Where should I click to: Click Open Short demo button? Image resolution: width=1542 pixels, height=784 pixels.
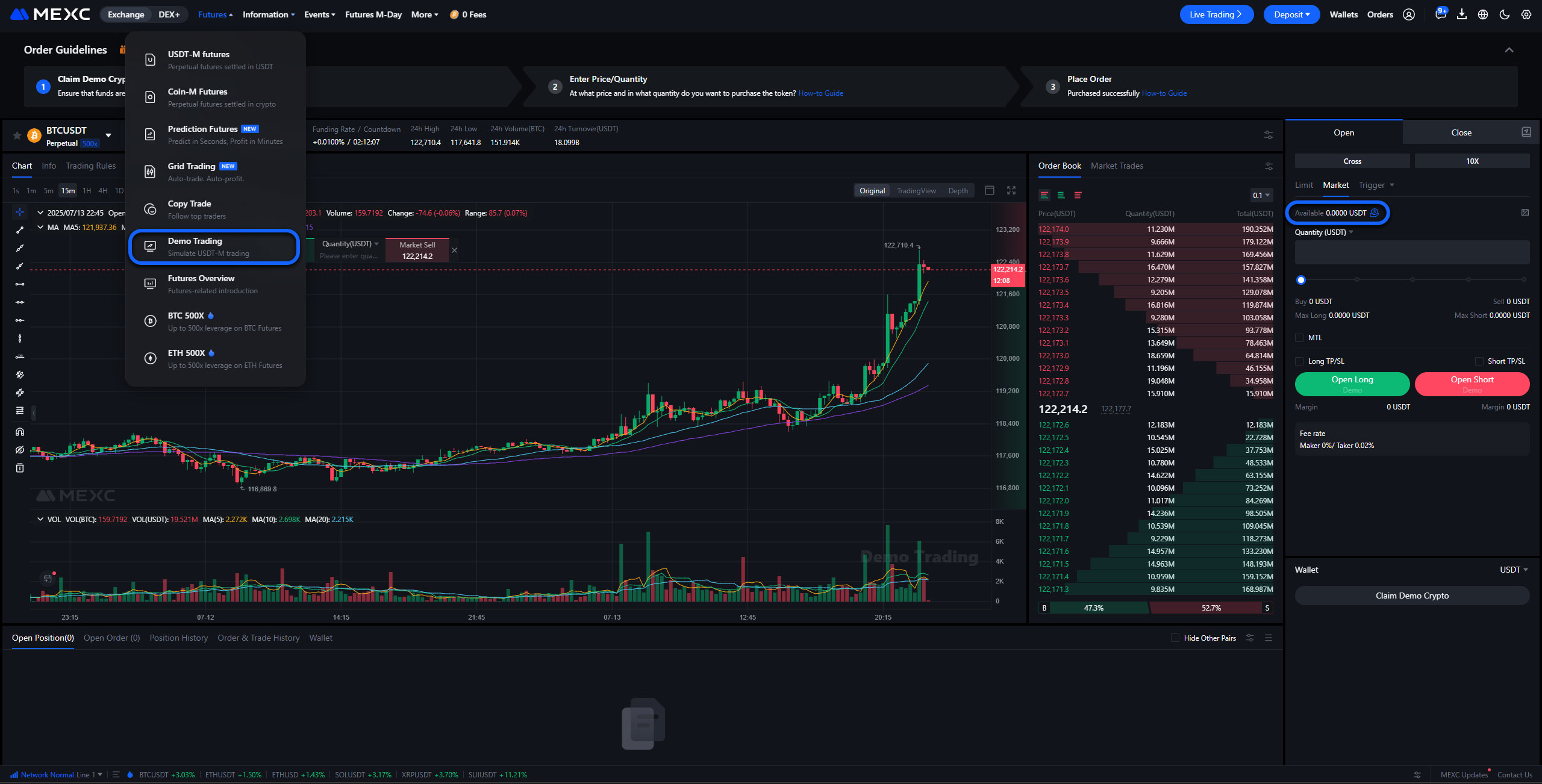click(x=1472, y=384)
